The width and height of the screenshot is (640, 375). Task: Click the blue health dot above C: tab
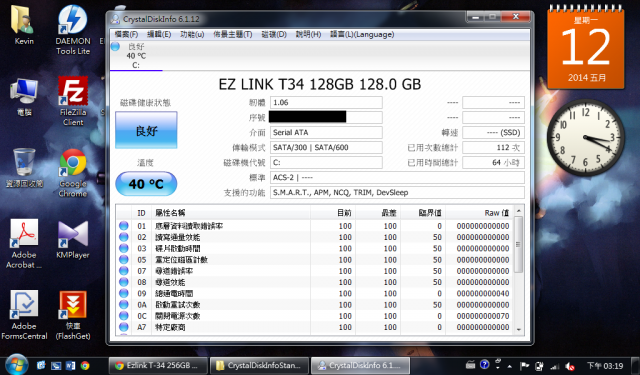pos(115,47)
